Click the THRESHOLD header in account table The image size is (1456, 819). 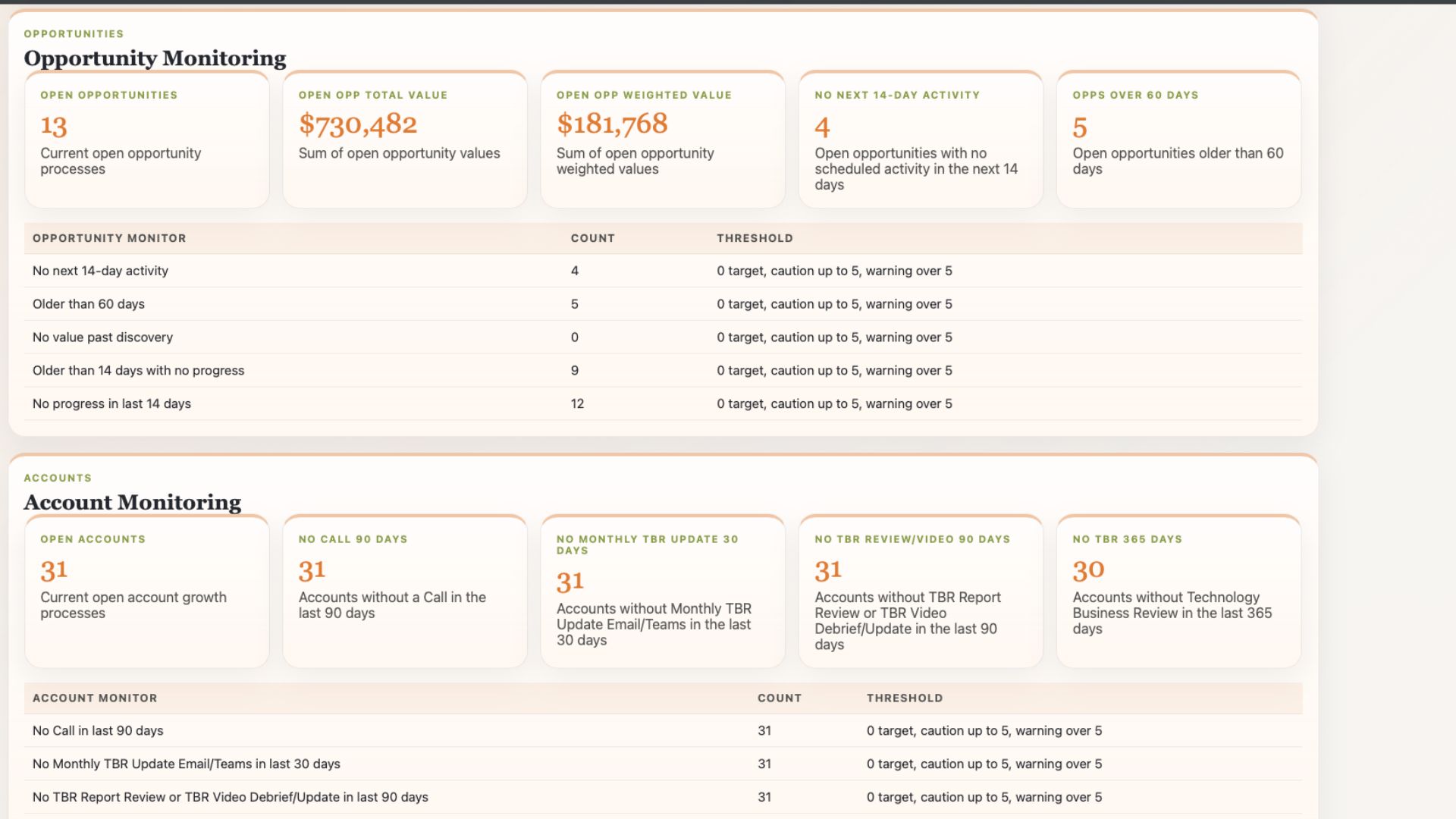click(905, 698)
